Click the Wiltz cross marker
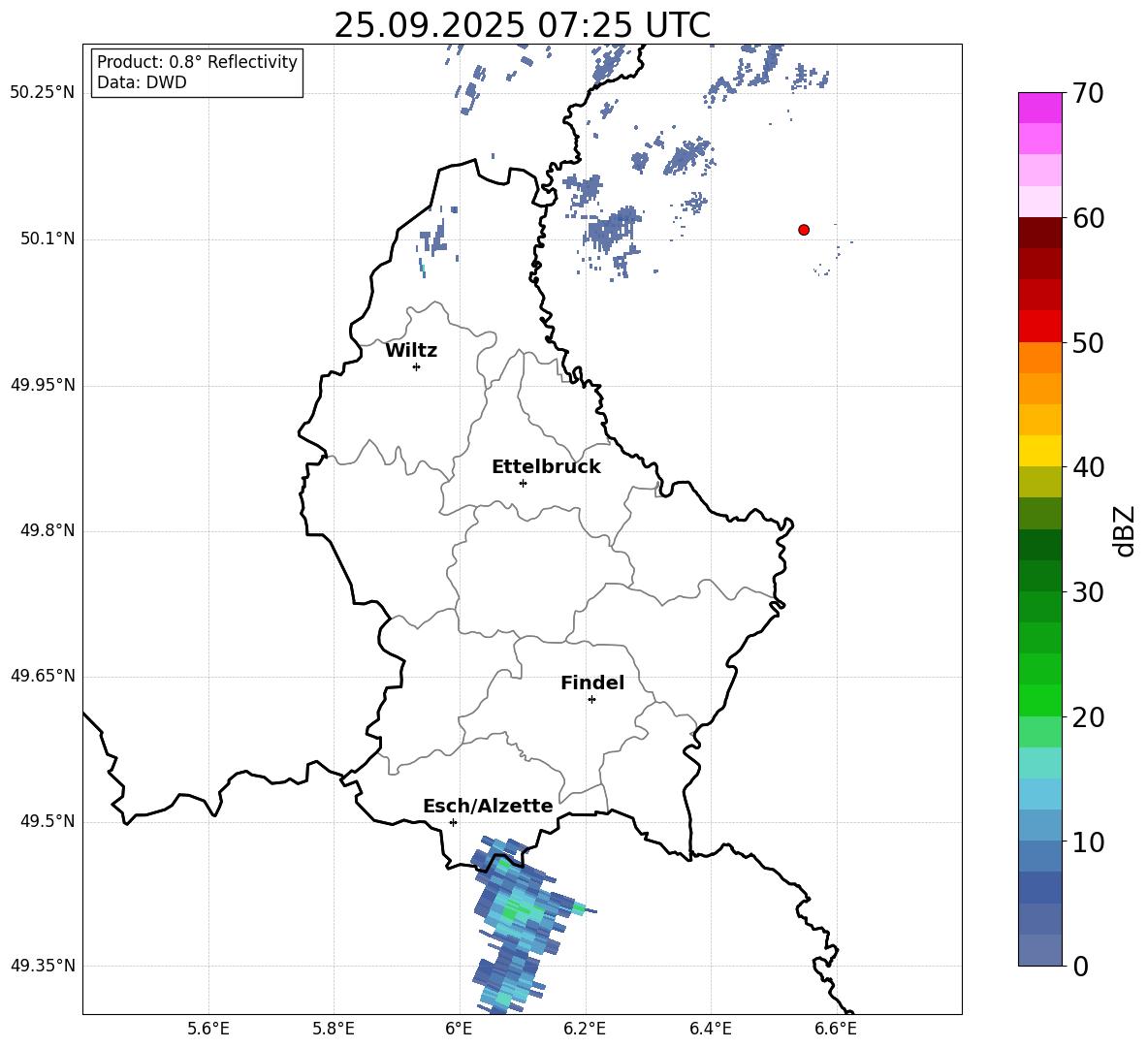1148x1048 pixels. click(417, 366)
